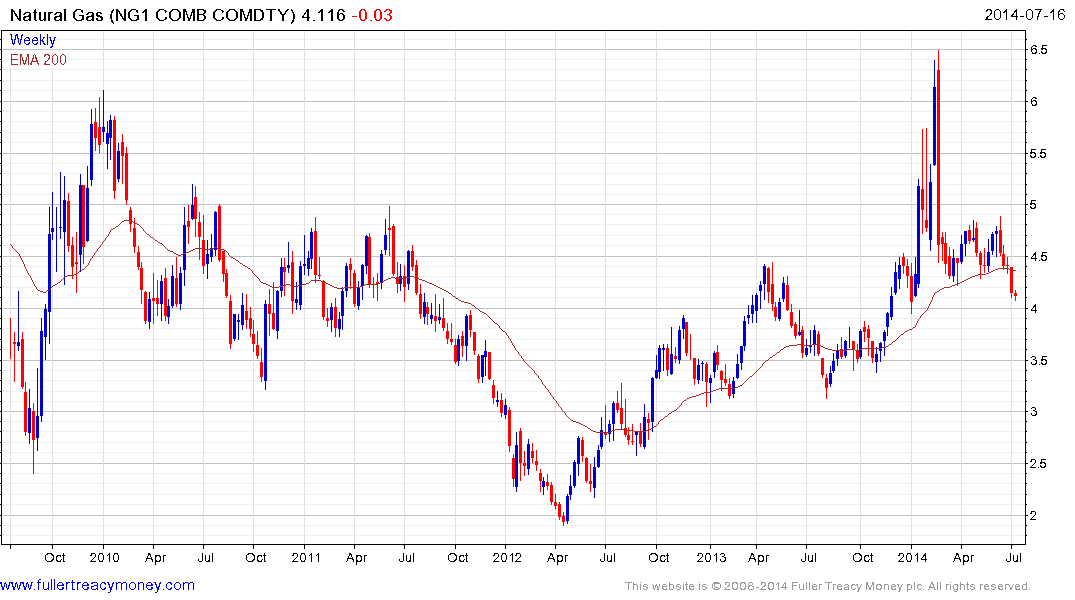The width and height of the screenshot is (1075, 600).
Task: Select the 2010 marker on the time axis
Action: 105,557
